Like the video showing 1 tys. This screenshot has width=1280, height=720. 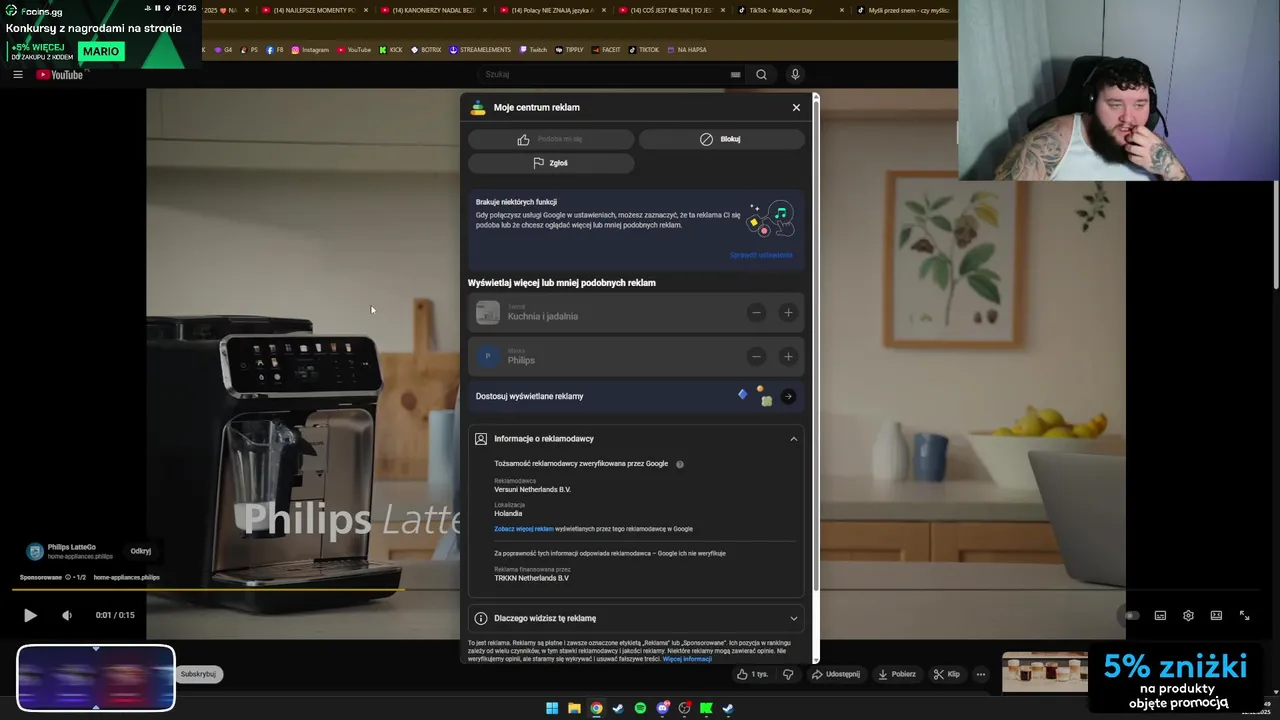click(x=753, y=674)
